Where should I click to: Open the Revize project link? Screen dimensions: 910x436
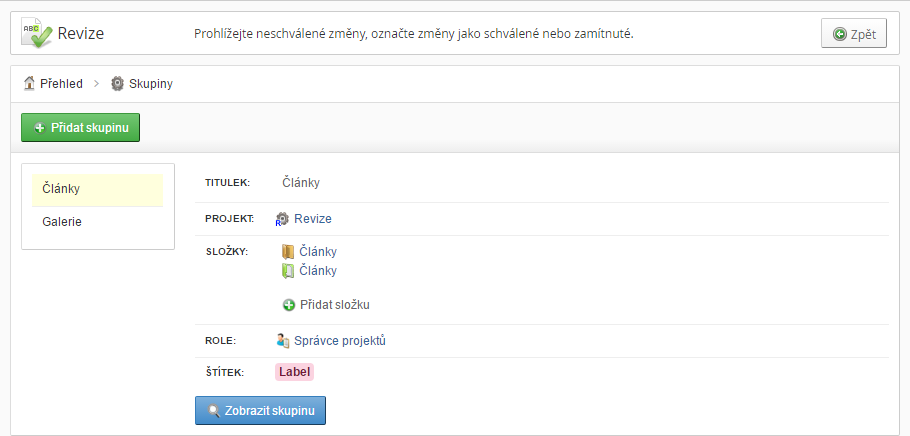(x=313, y=219)
